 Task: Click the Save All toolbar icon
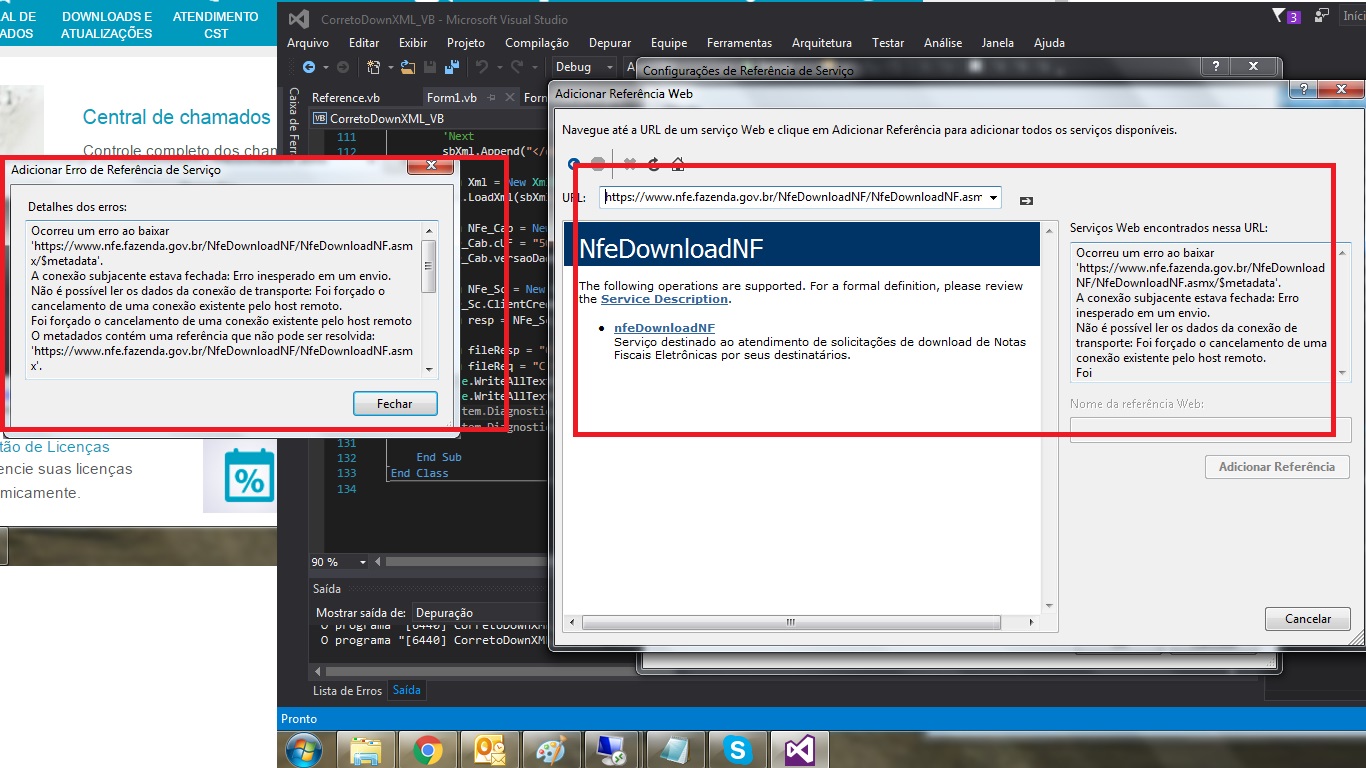tap(452, 67)
